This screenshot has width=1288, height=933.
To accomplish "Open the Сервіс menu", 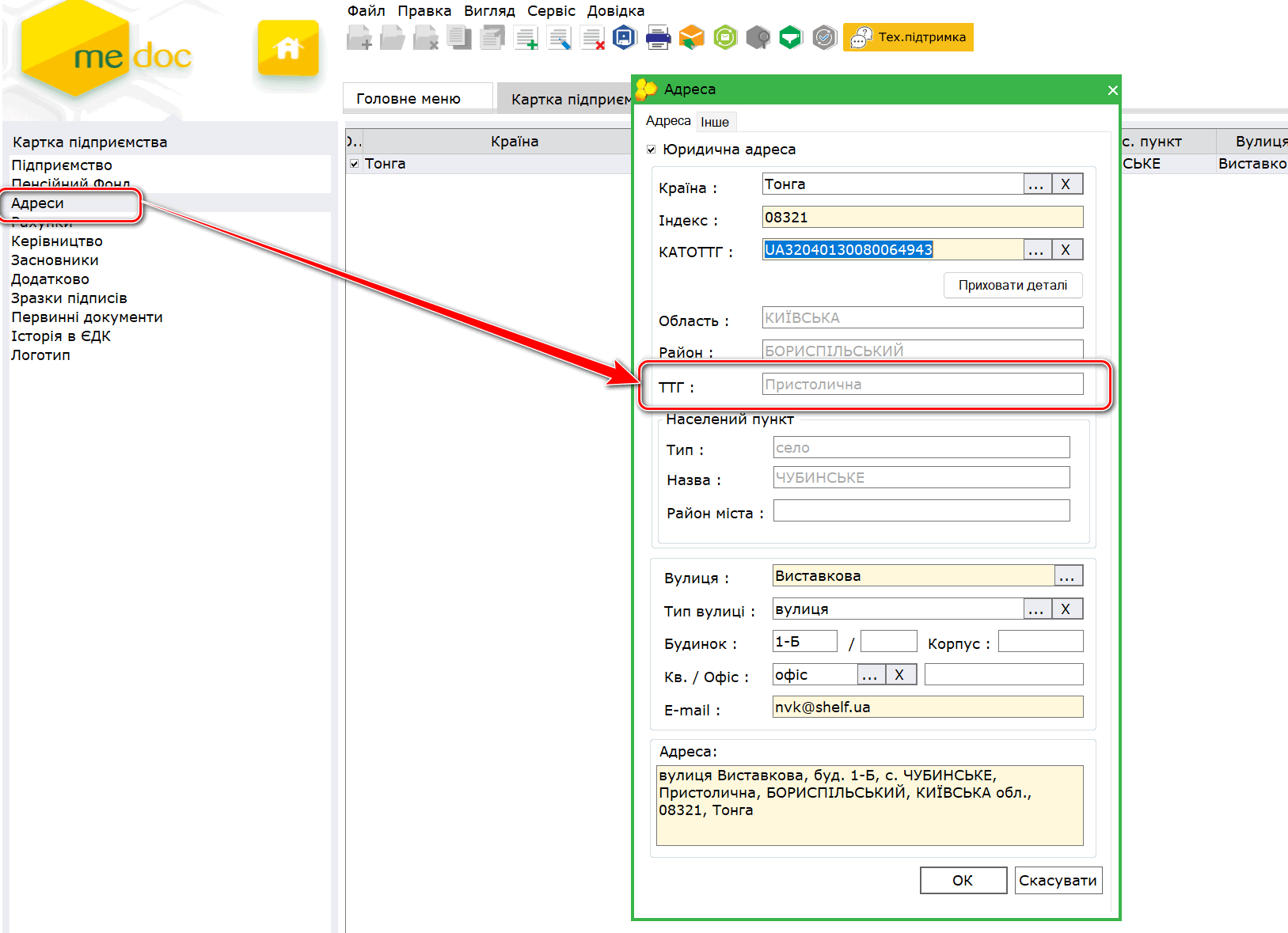I will tap(551, 11).
